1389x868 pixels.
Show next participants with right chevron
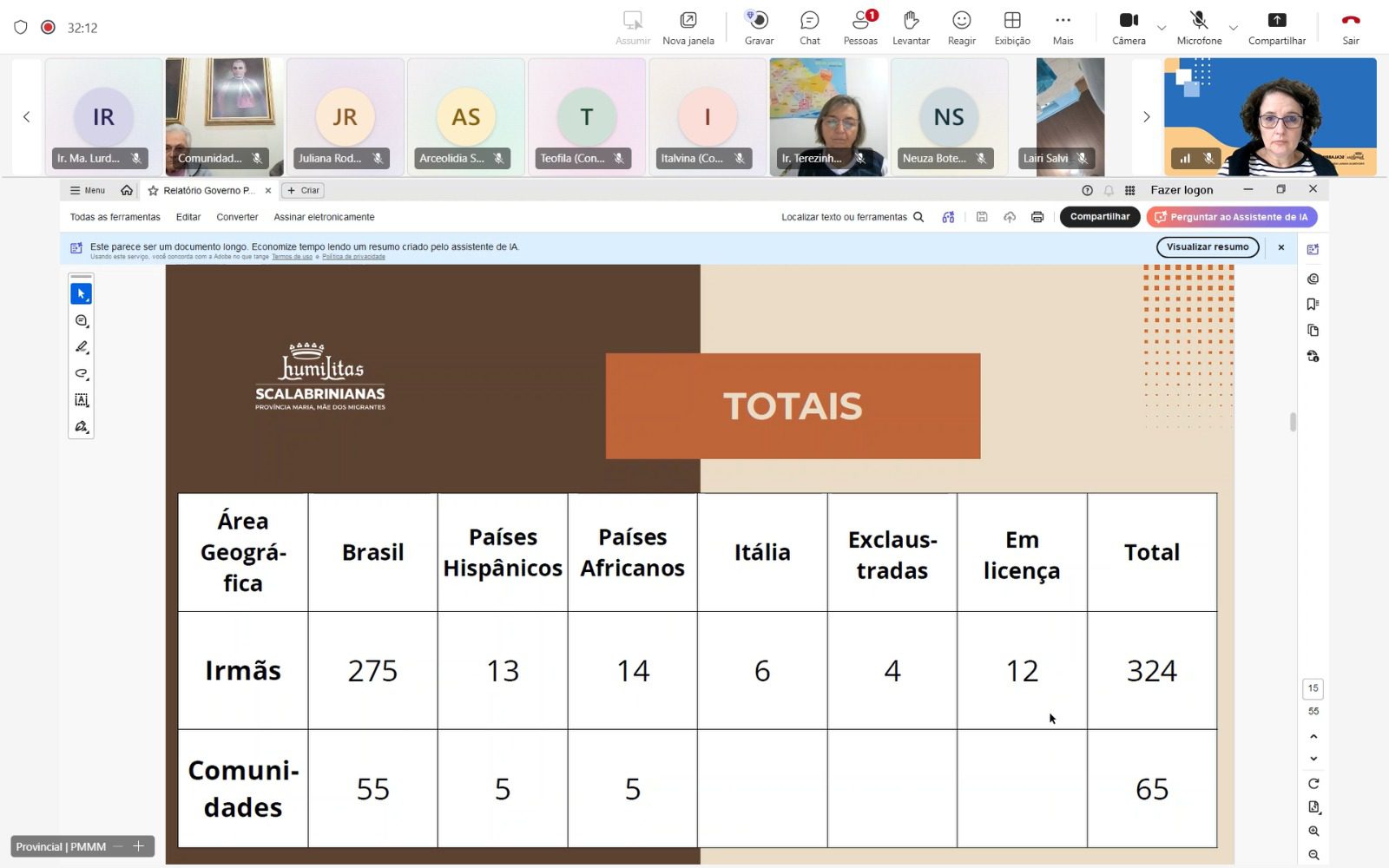coord(1146,117)
